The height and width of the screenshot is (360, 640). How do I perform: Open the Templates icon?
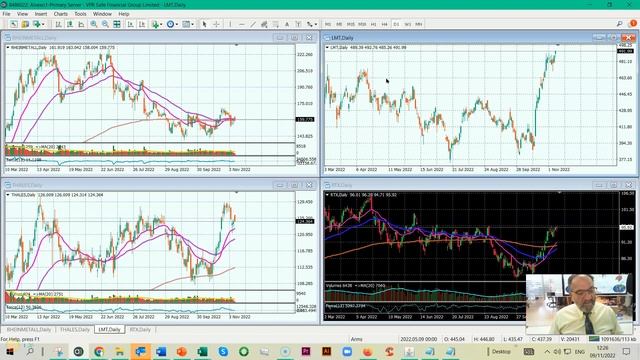tap(186, 24)
